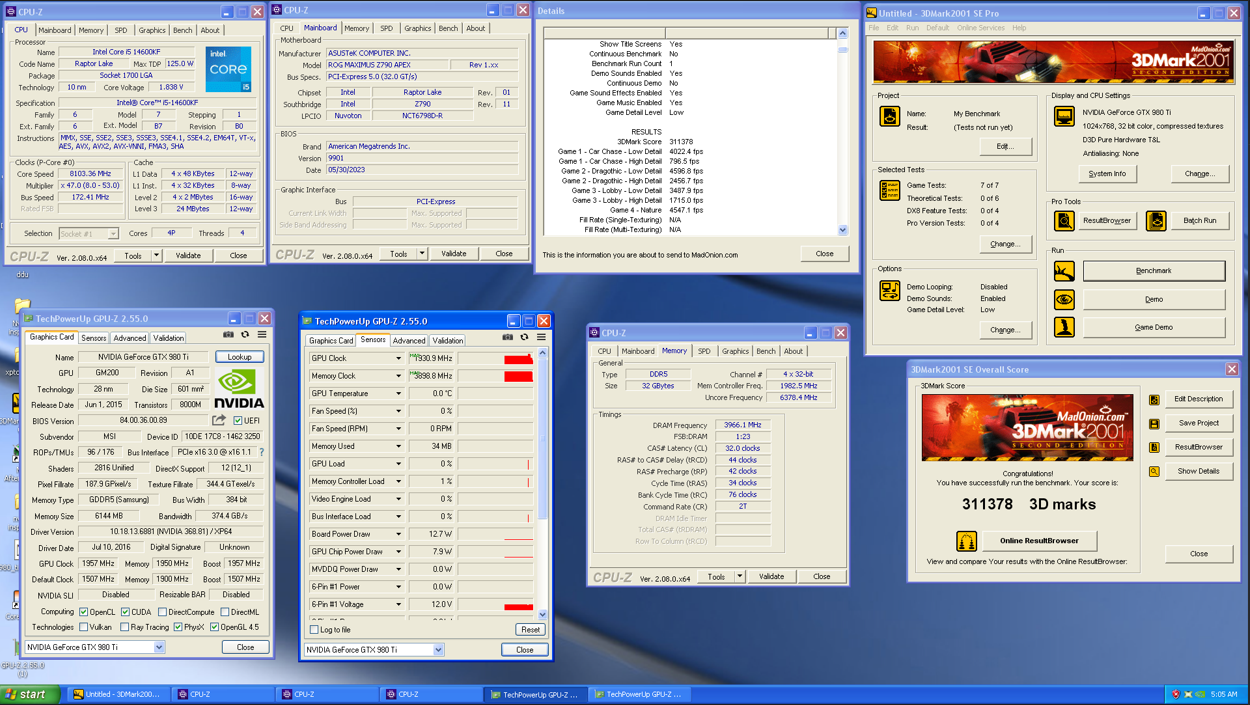Click the System Info button in 3DMark2001
The height and width of the screenshot is (705, 1250).
(1107, 174)
